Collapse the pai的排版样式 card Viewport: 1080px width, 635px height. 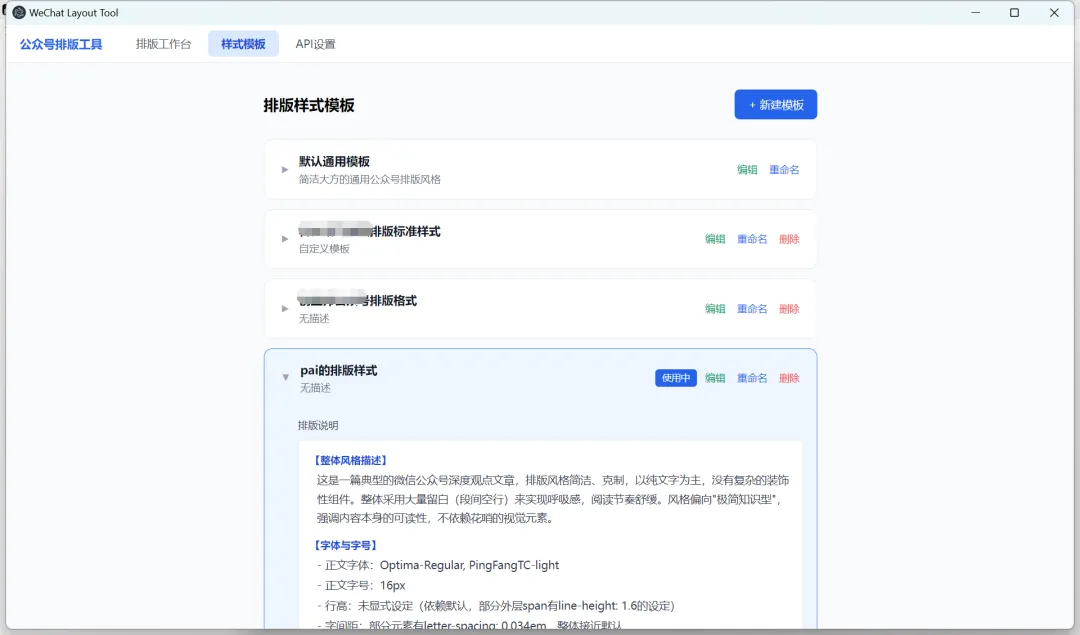(x=285, y=377)
